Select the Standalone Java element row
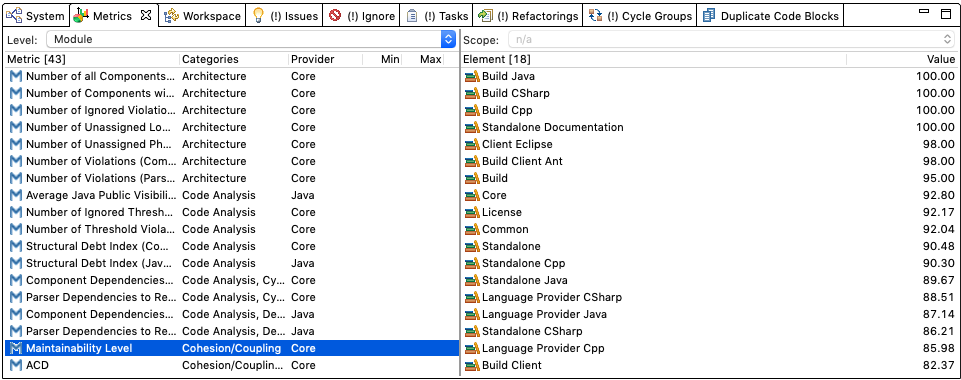The width and height of the screenshot is (961, 380). pyautogui.click(x=709, y=280)
